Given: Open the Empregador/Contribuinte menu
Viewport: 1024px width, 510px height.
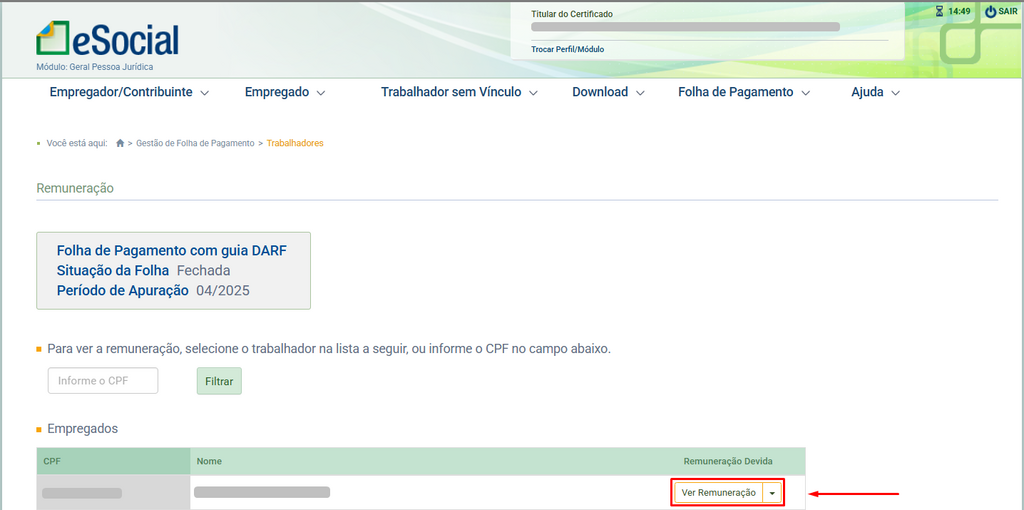Looking at the screenshot, I should pos(129,92).
